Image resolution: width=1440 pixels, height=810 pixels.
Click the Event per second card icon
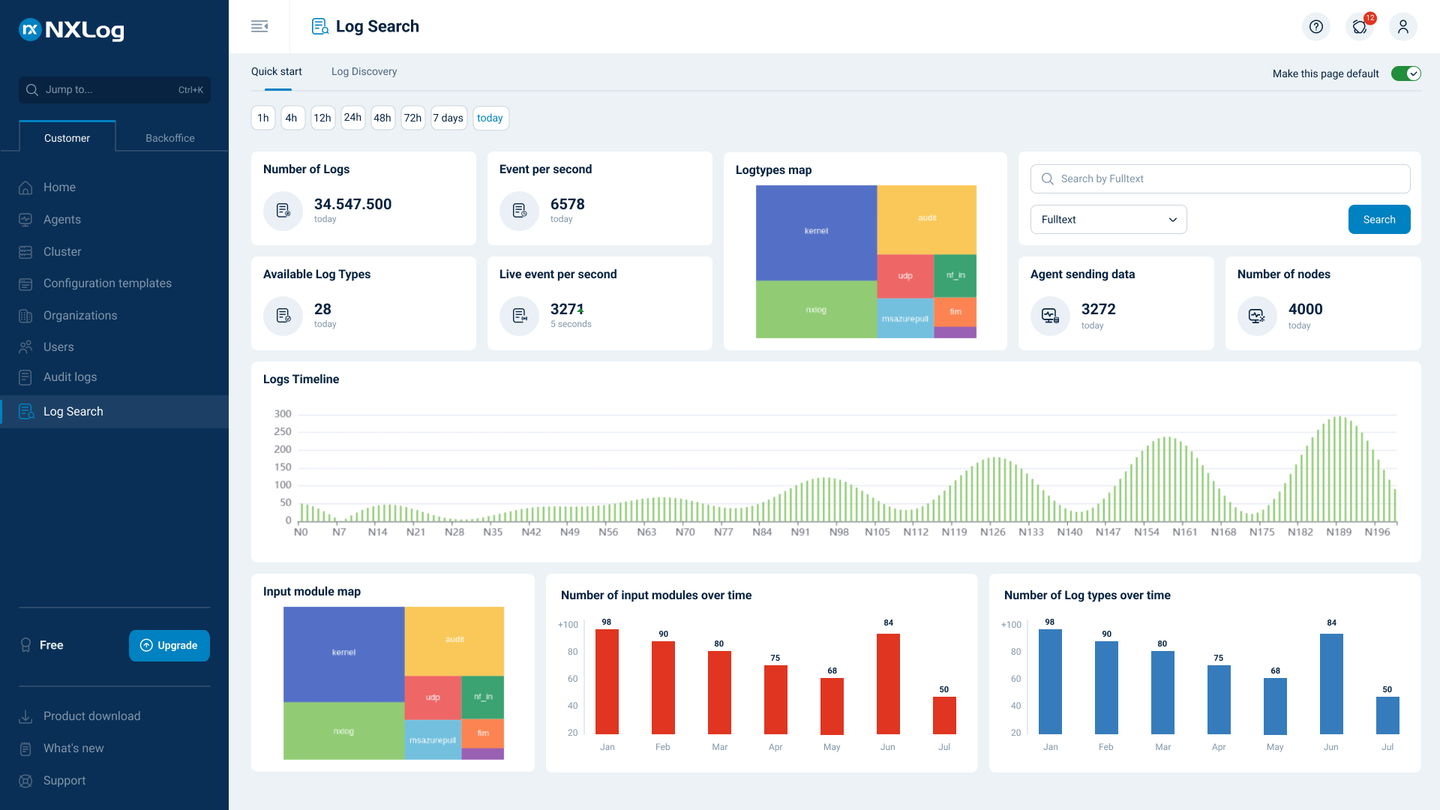tap(519, 211)
